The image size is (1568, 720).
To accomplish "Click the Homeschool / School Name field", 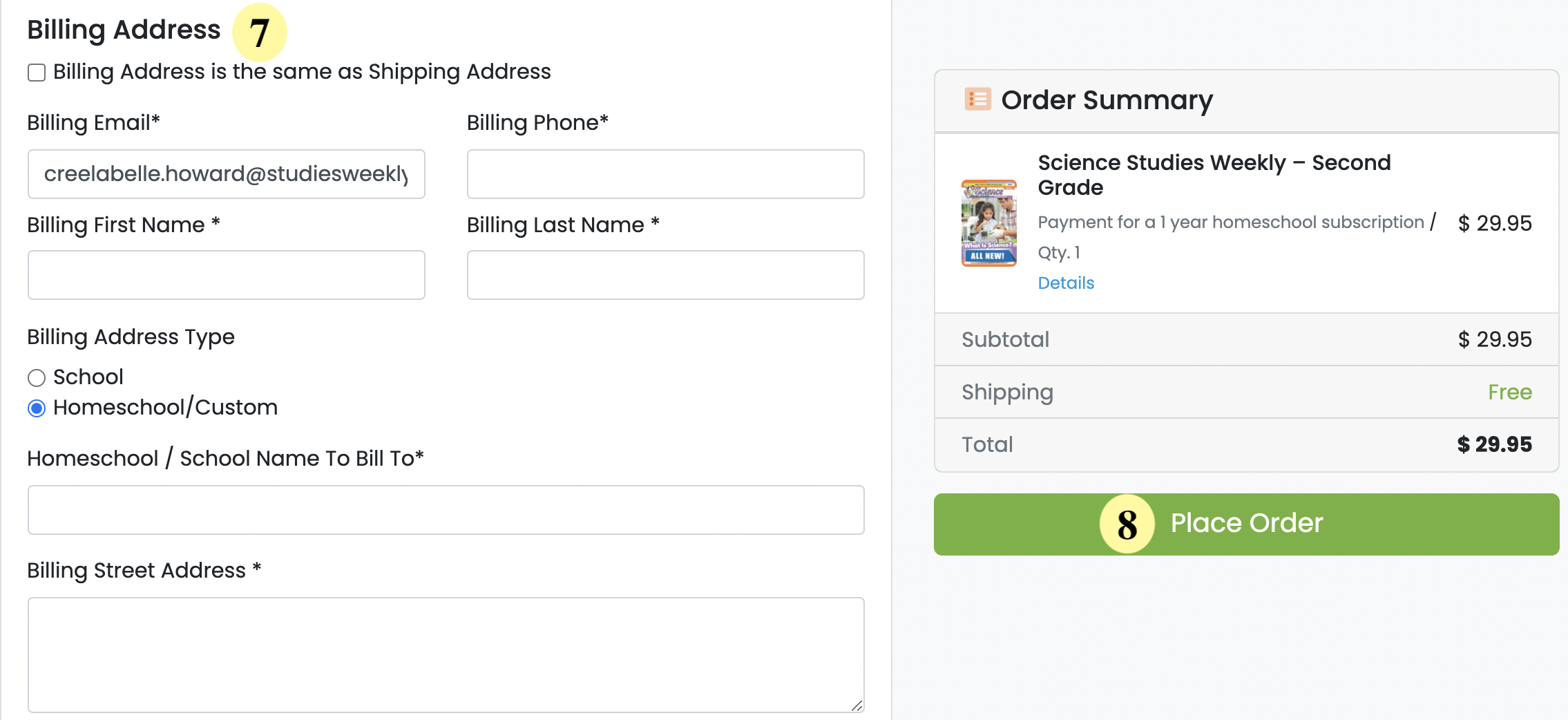I will 446,510.
